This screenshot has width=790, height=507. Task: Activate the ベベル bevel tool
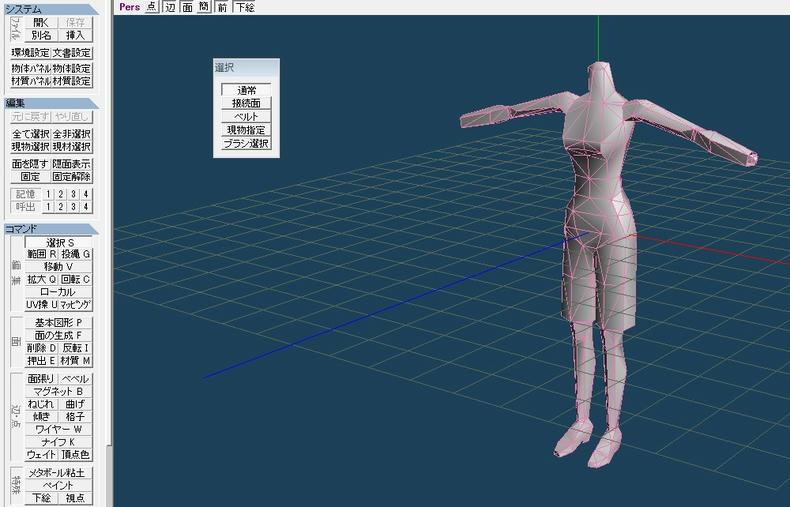pyautogui.click(x=75, y=378)
